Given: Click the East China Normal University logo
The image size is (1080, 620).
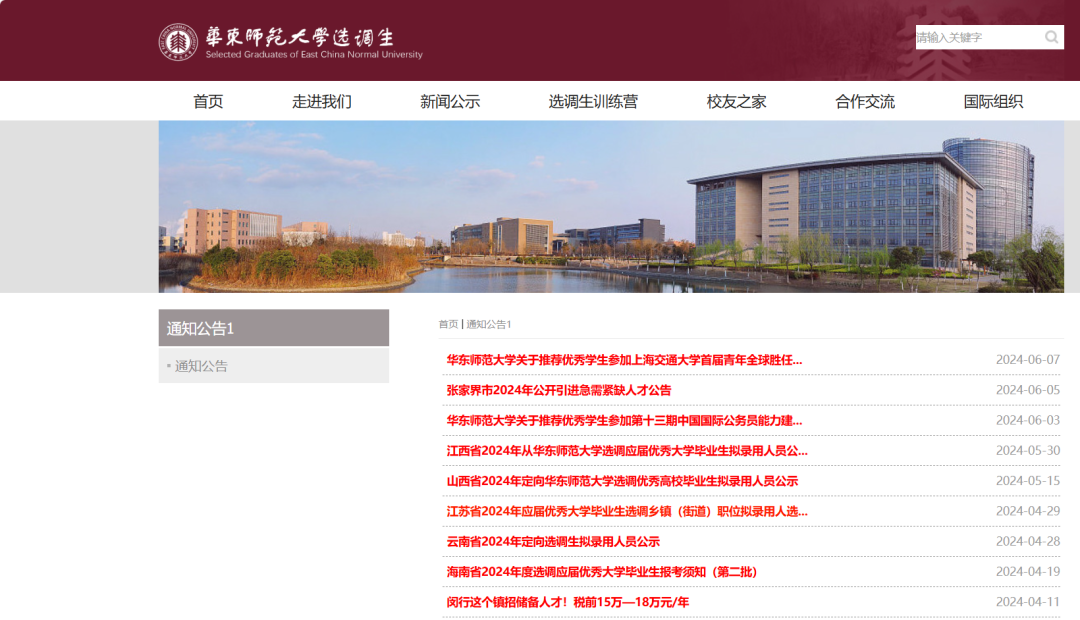Looking at the screenshot, I should 178,41.
